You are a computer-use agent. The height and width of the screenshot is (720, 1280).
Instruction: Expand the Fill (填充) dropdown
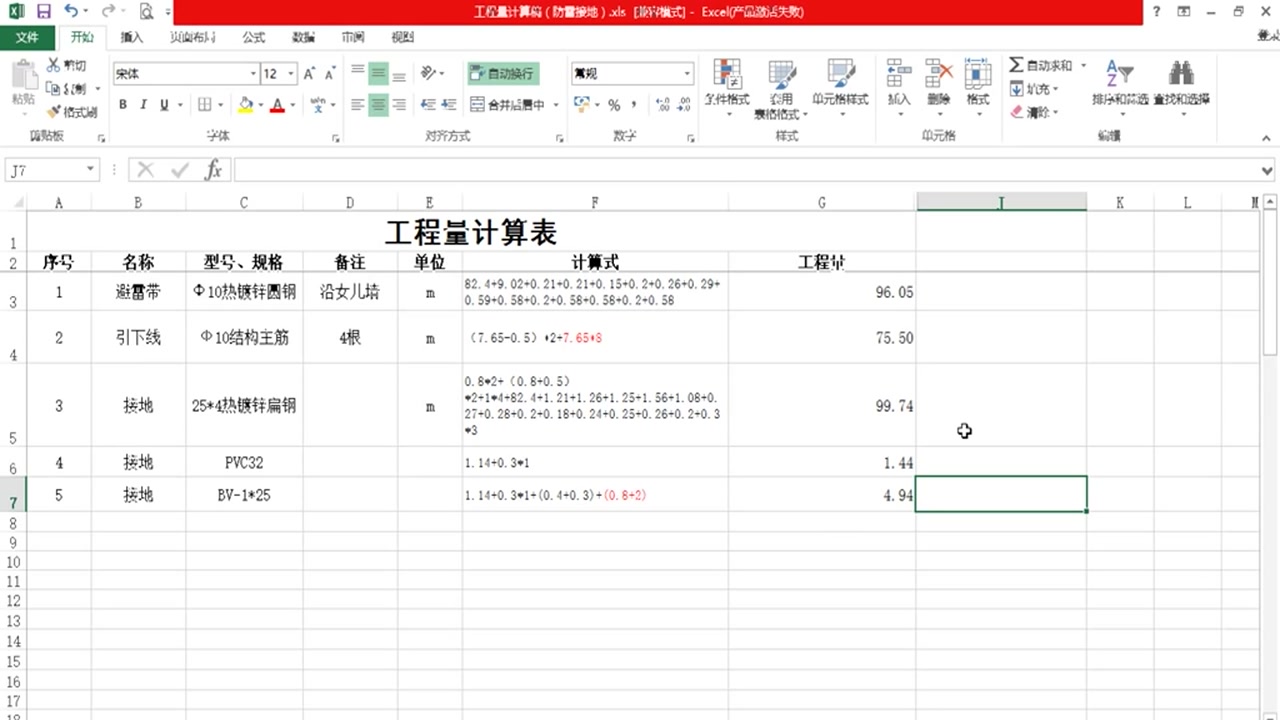[1055, 89]
